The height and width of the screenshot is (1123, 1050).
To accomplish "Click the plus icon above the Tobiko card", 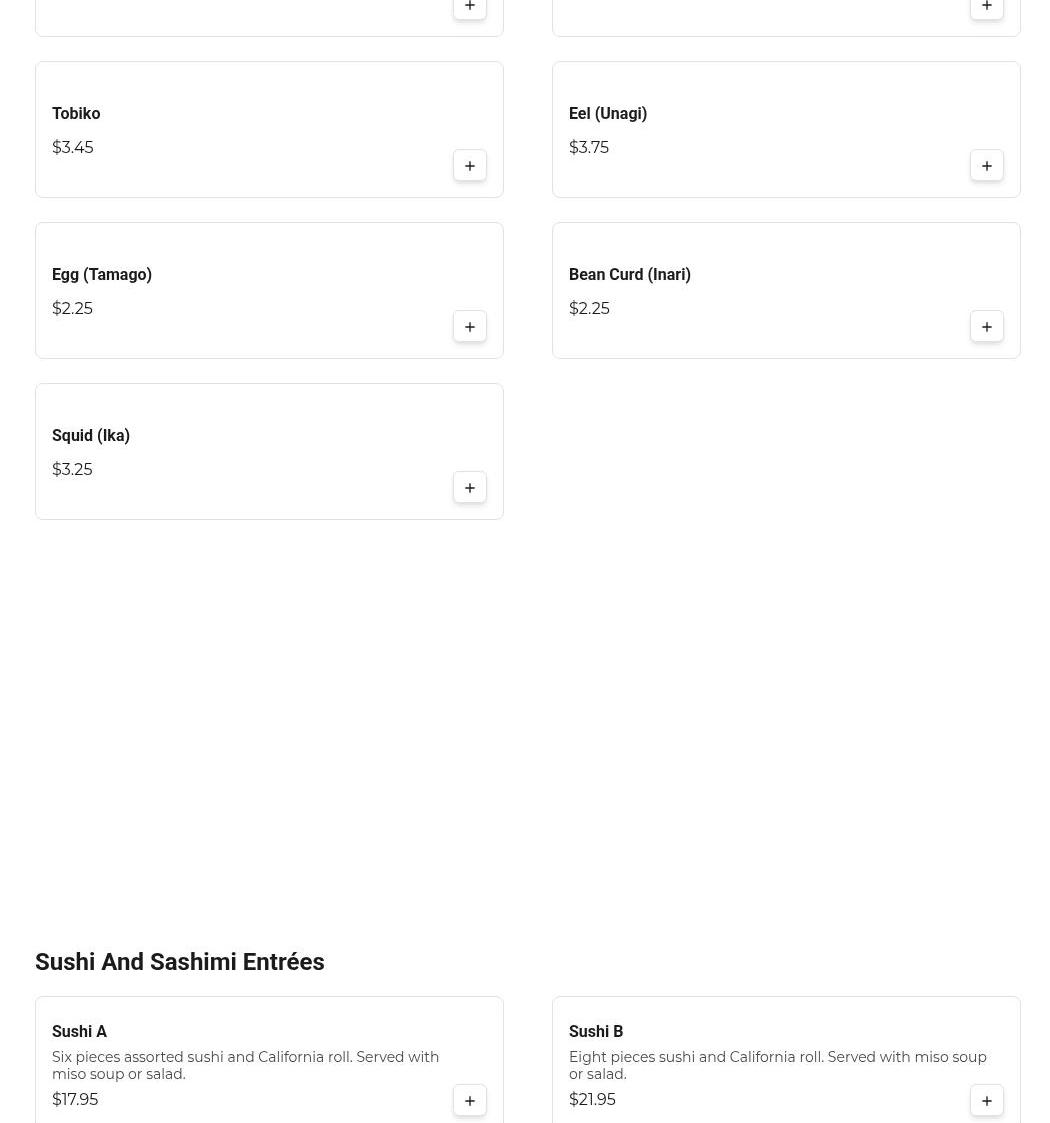I will coord(470,8).
